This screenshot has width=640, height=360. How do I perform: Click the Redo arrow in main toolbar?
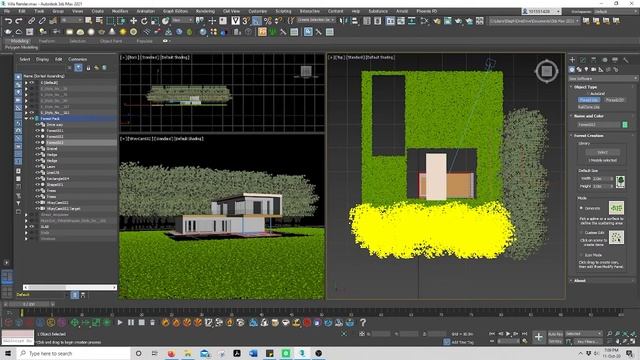pos(19,21)
